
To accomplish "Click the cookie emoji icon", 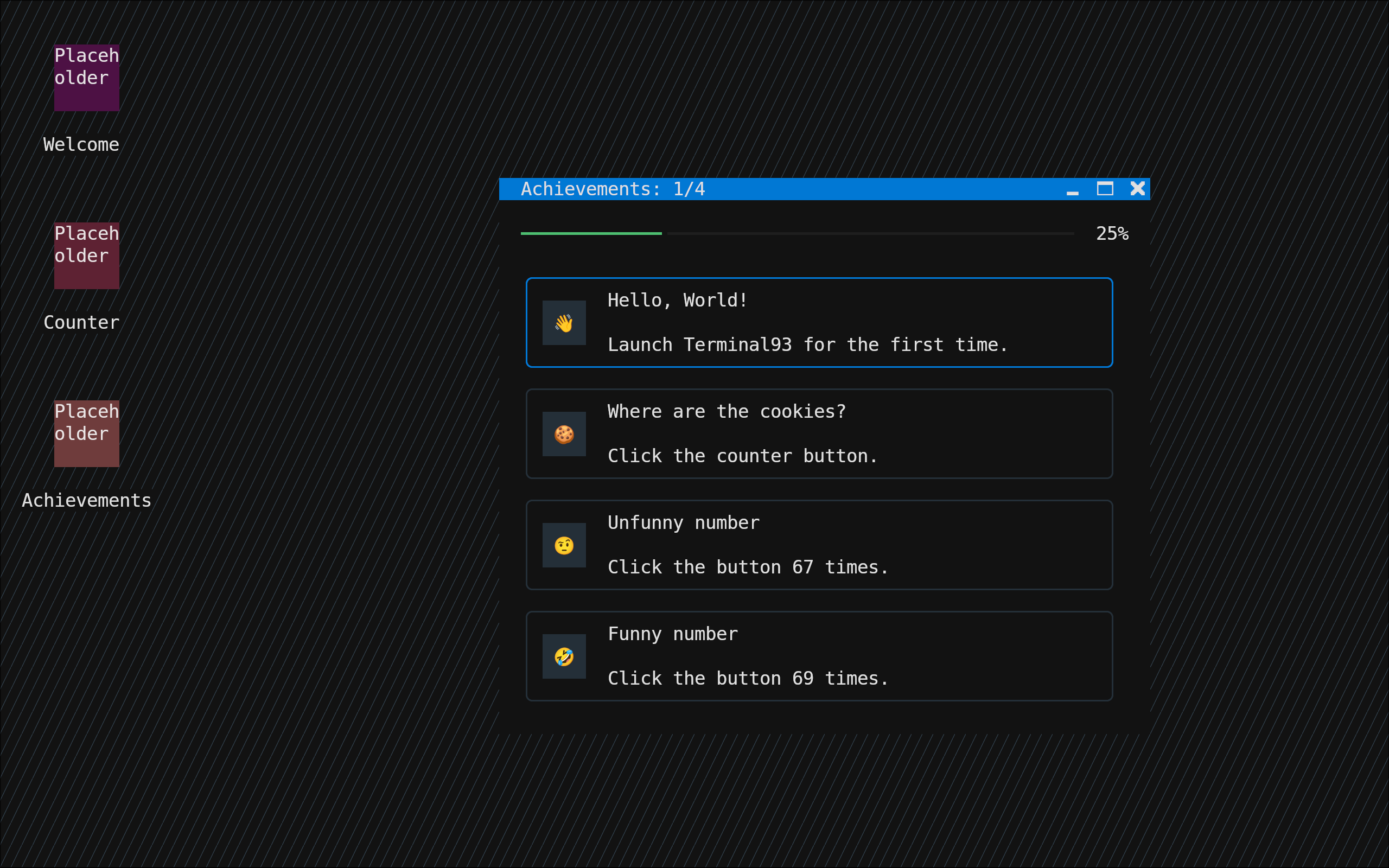I will pyautogui.click(x=564, y=434).
